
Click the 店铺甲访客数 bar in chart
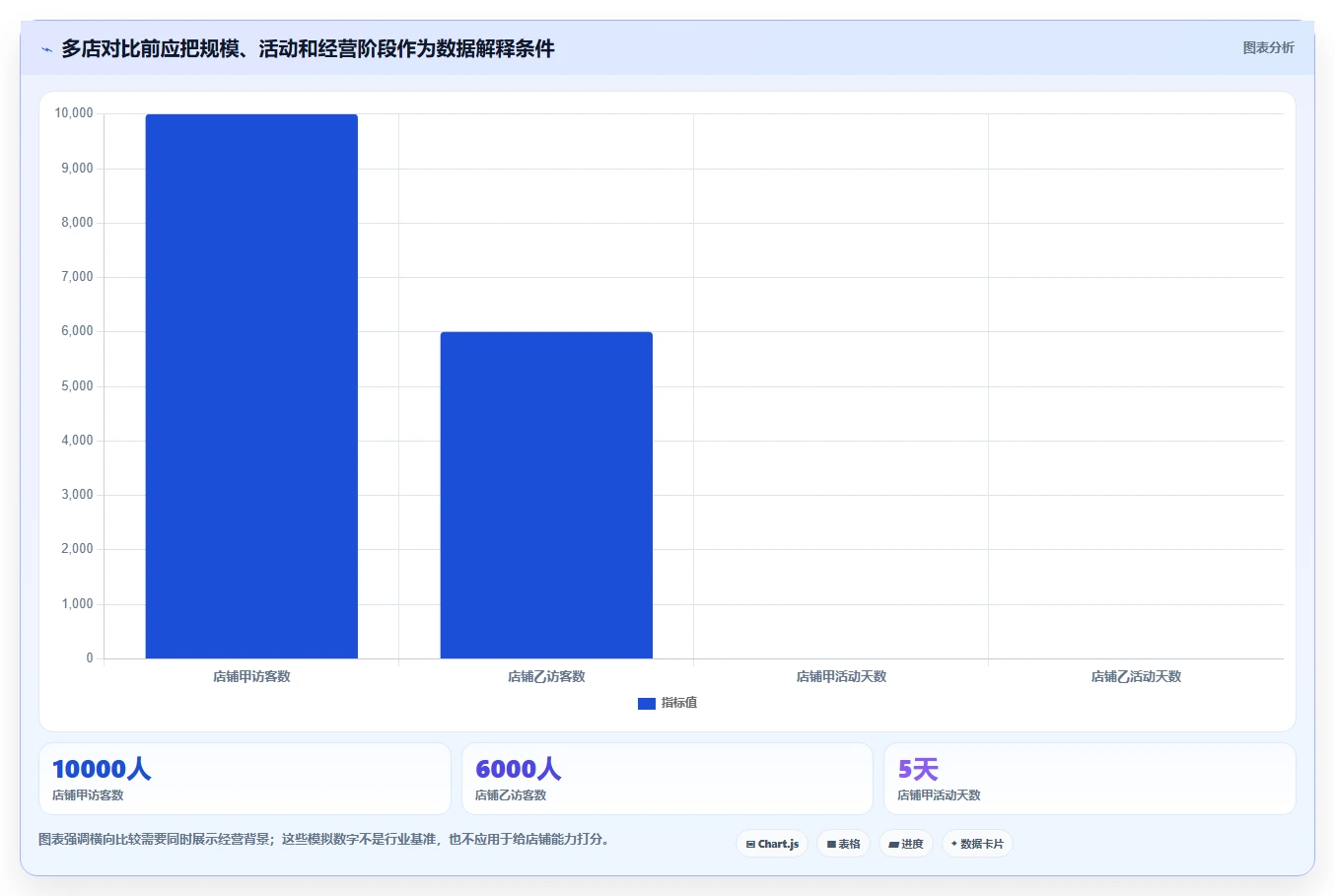(x=251, y=386)
